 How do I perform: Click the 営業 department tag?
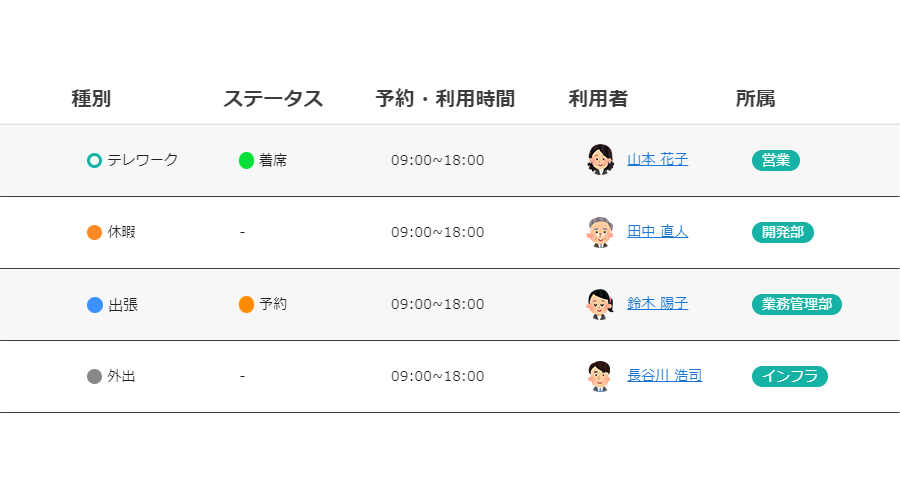tap(775, 160)
